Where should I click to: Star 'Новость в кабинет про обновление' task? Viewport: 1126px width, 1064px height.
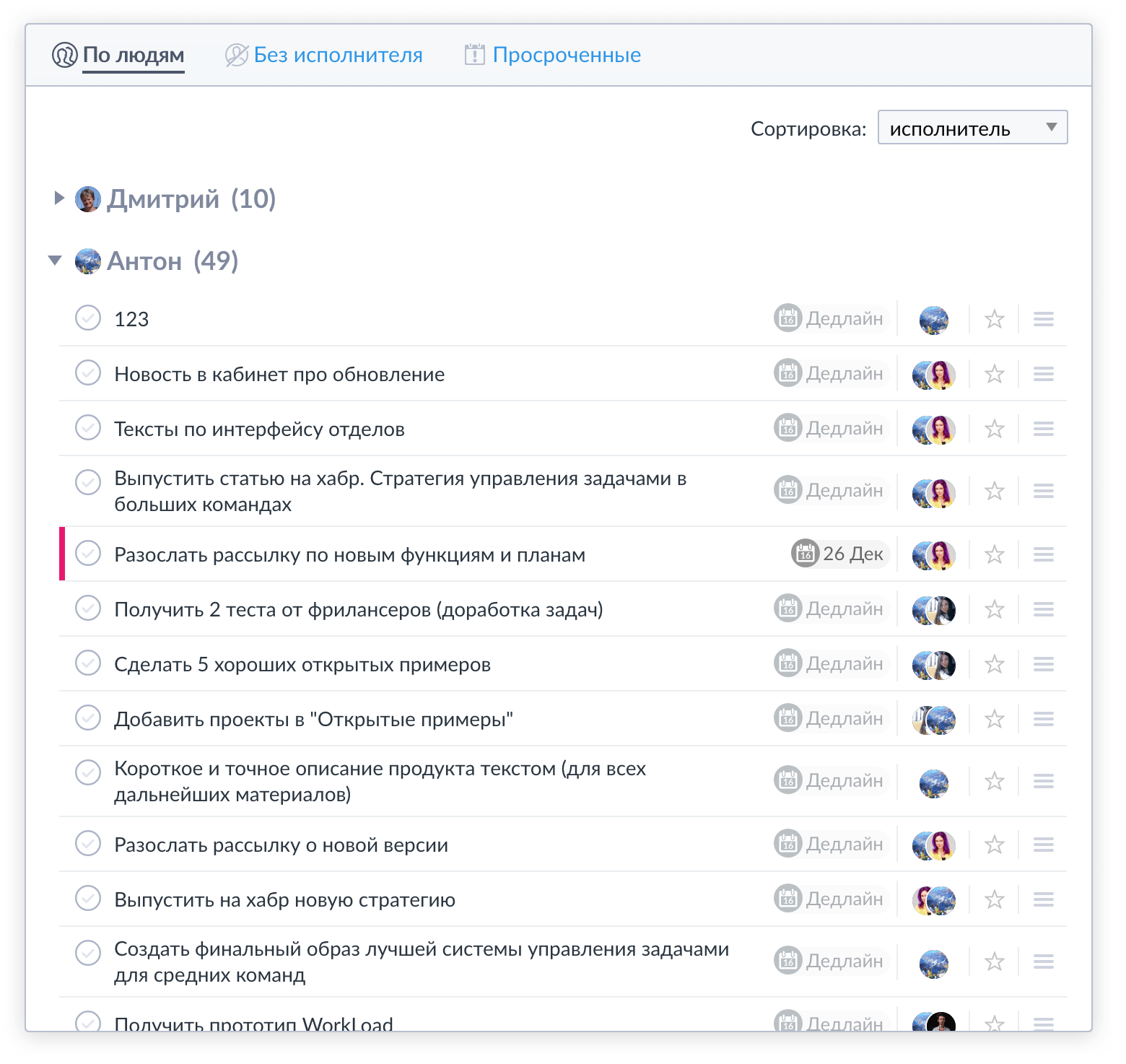pos(995,373)
